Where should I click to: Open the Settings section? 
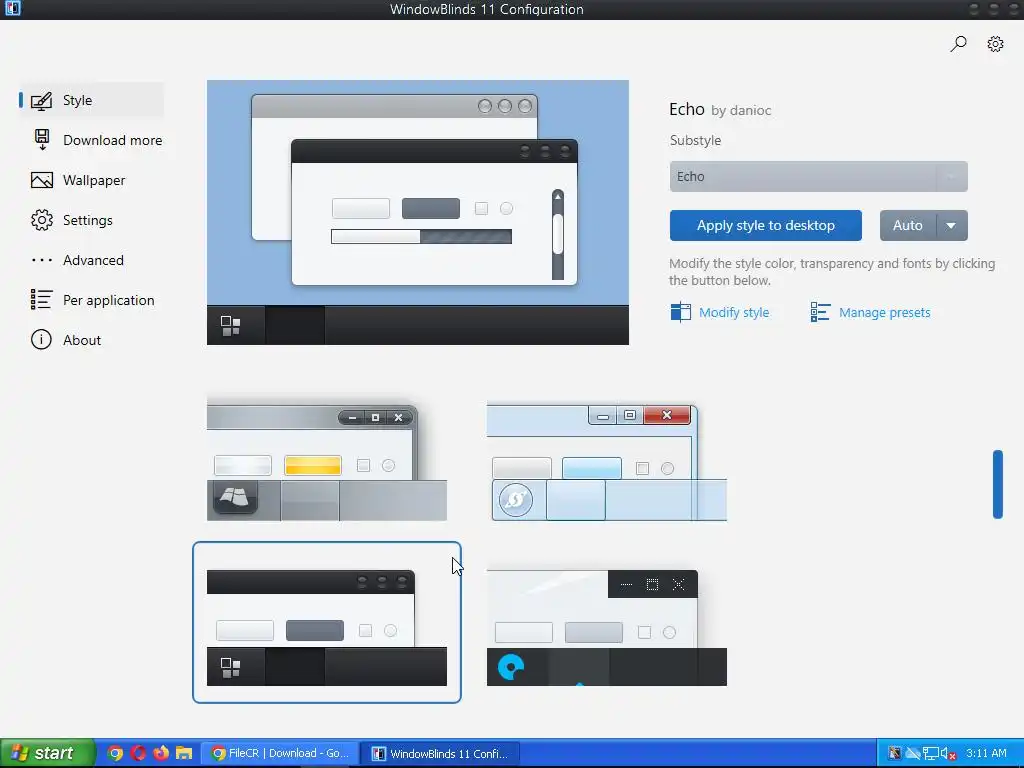(x=91, y=220)
